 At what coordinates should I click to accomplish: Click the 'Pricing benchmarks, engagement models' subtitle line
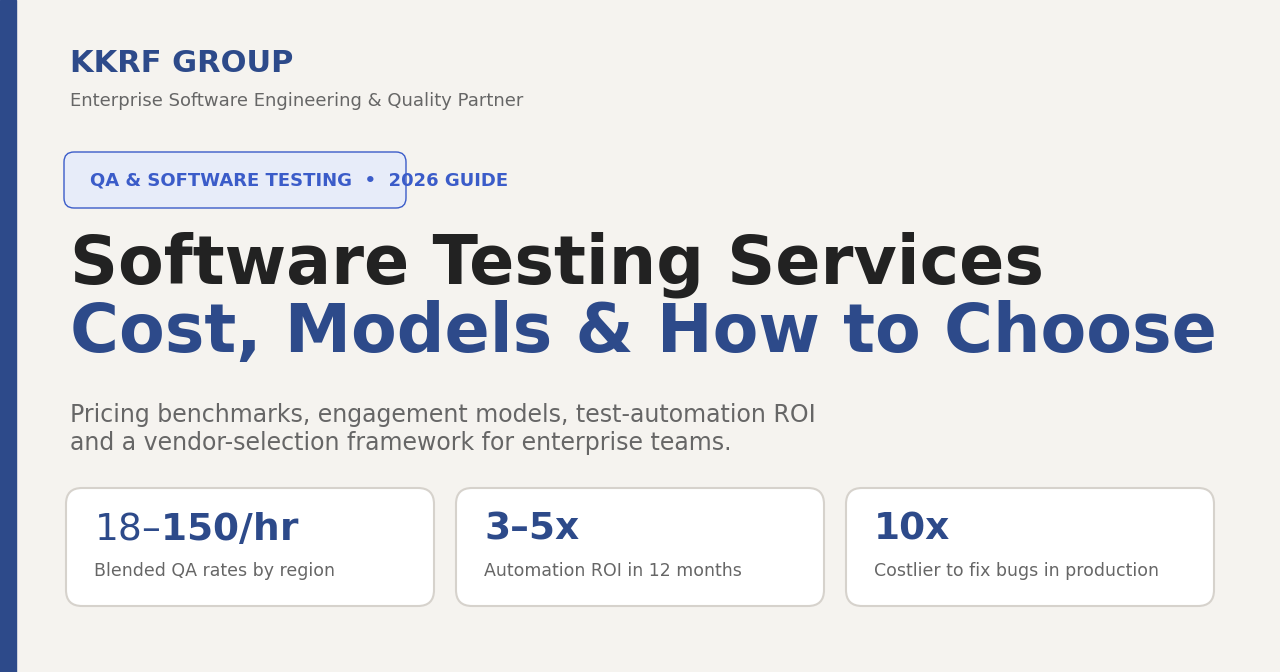[x=442, y=415]
